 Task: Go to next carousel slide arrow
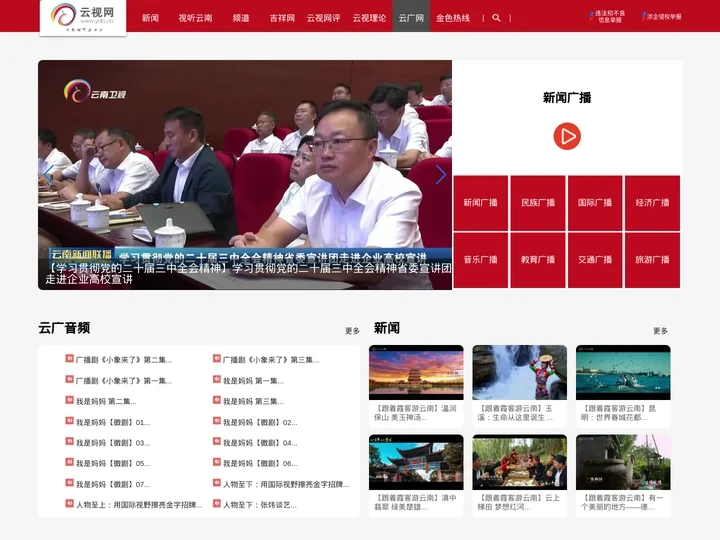pyautogui.click(x=440, y=174)
